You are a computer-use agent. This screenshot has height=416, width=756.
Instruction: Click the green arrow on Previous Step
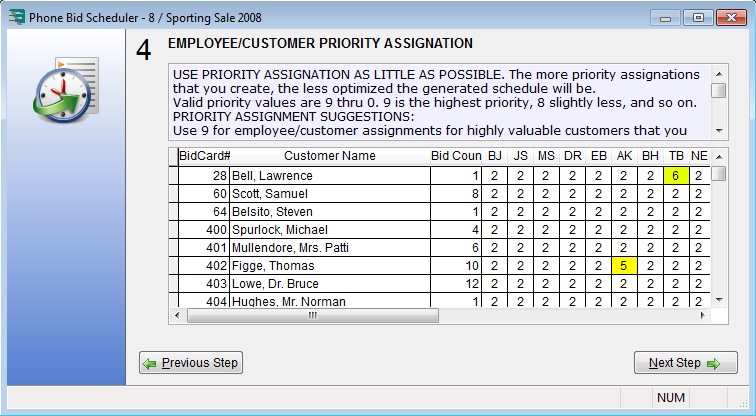pos(150,363)
